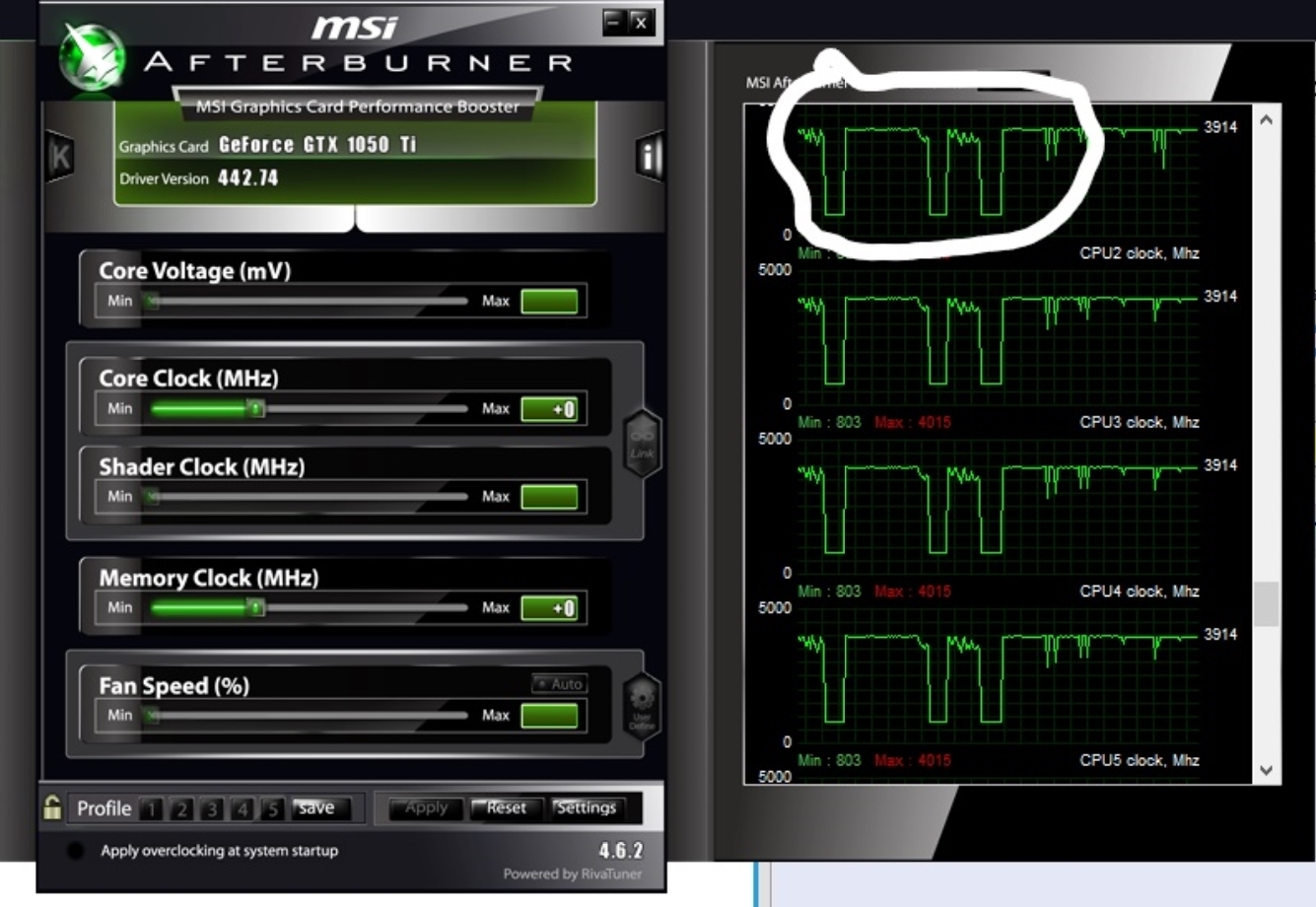Click the GeForce GTX 1050 Ti card name
Viewport: 1316px width, 907px height.
317,145
